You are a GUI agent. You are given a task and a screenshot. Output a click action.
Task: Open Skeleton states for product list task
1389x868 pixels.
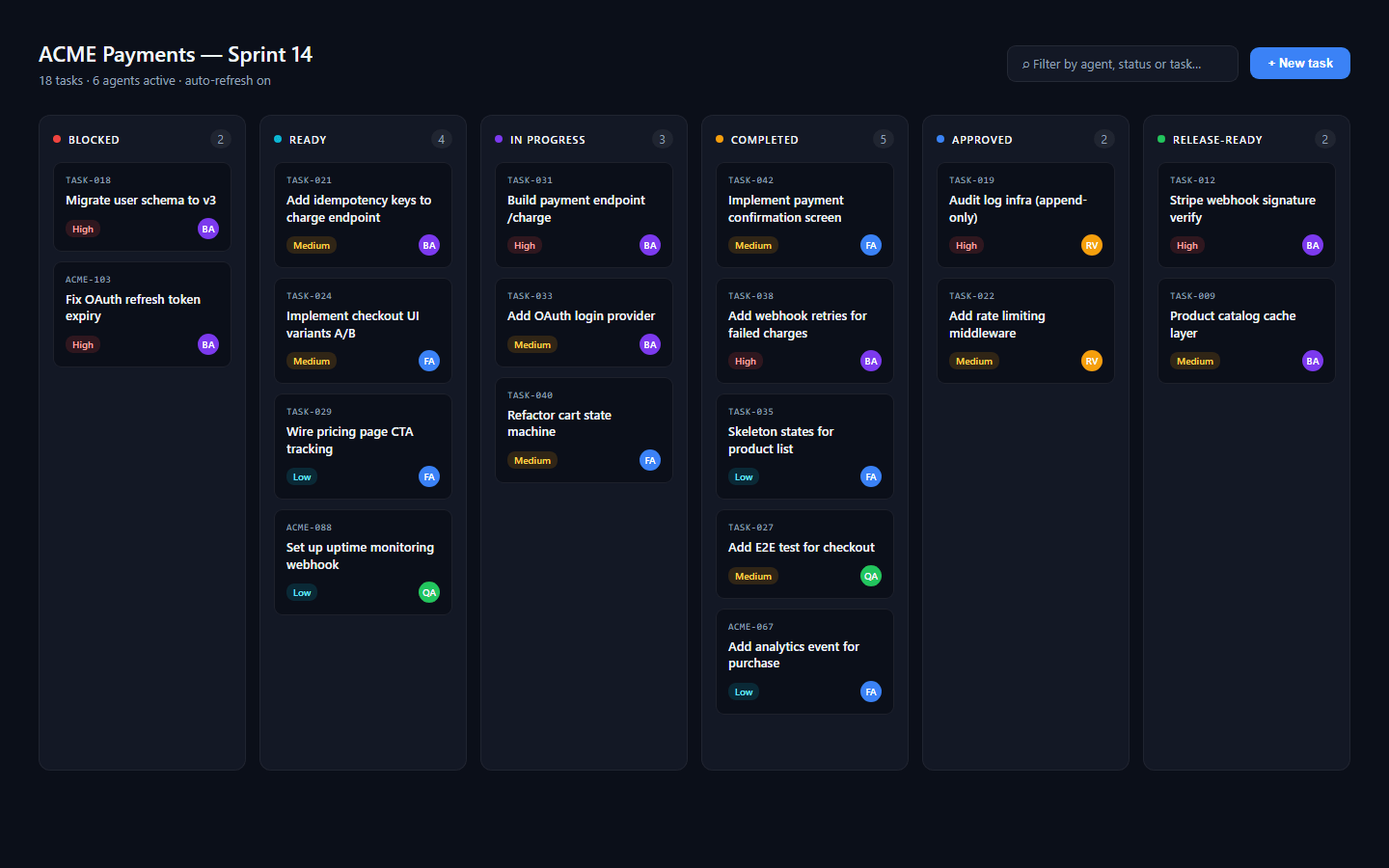click(x=804, y=447)
